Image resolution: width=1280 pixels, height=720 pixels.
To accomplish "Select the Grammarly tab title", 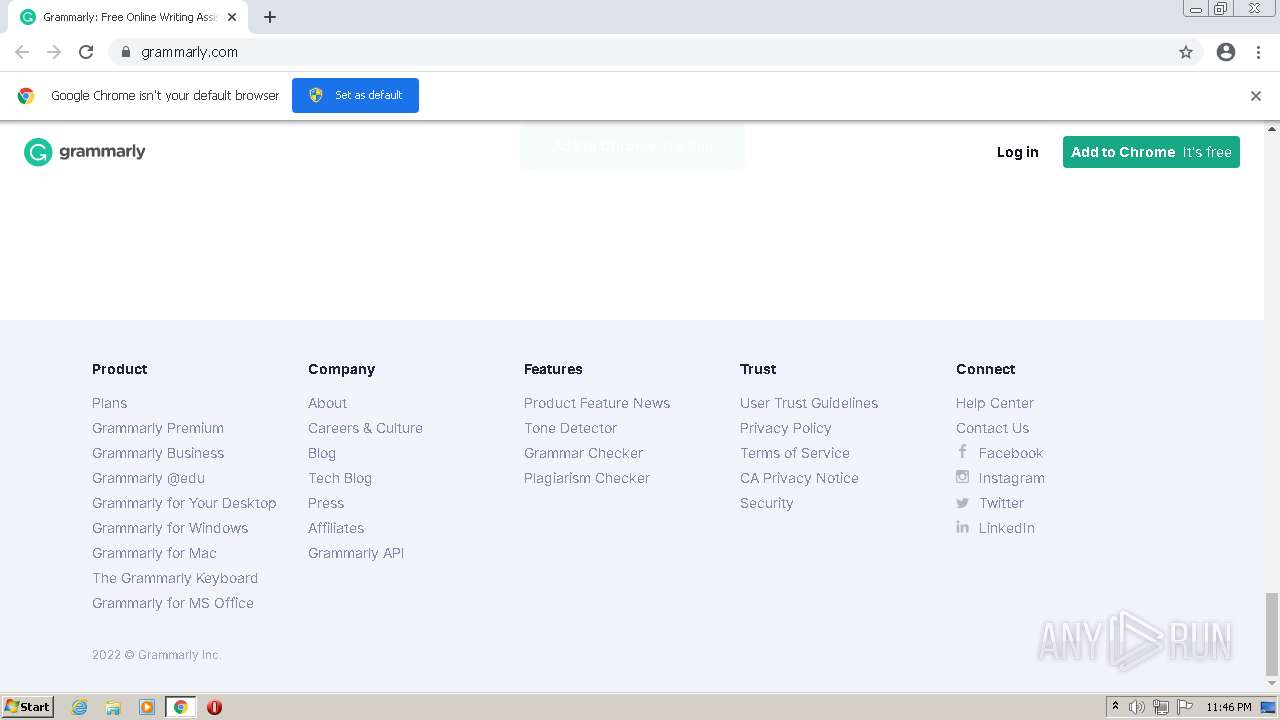I will 130,17.
